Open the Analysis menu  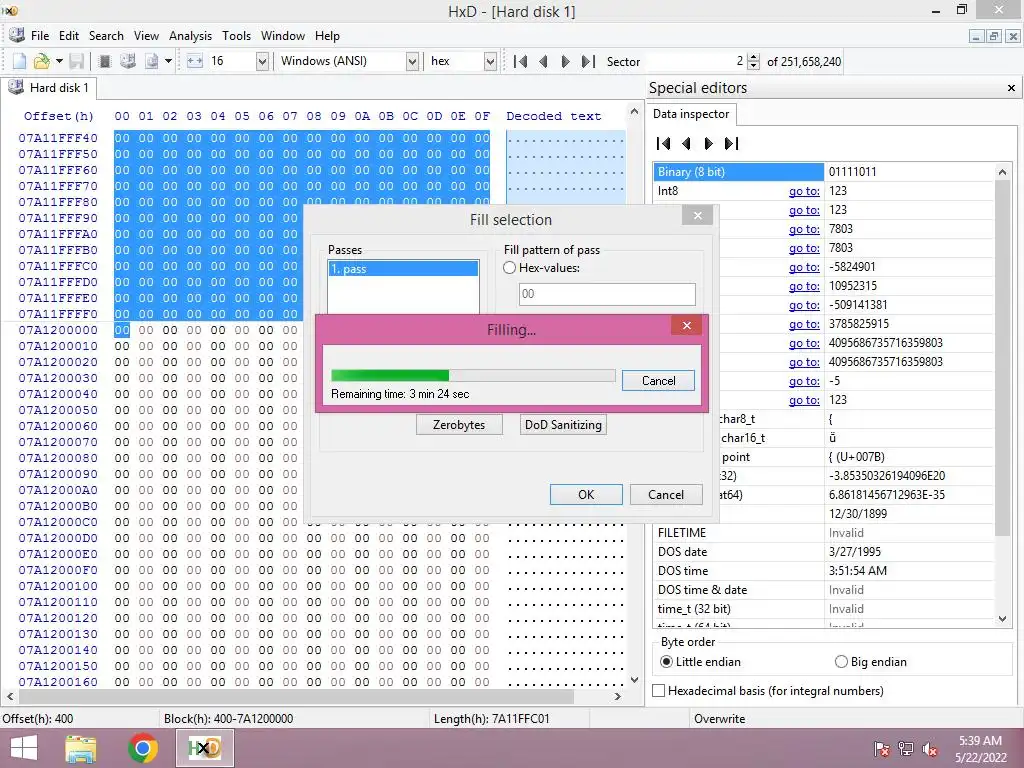pos(190,36)
